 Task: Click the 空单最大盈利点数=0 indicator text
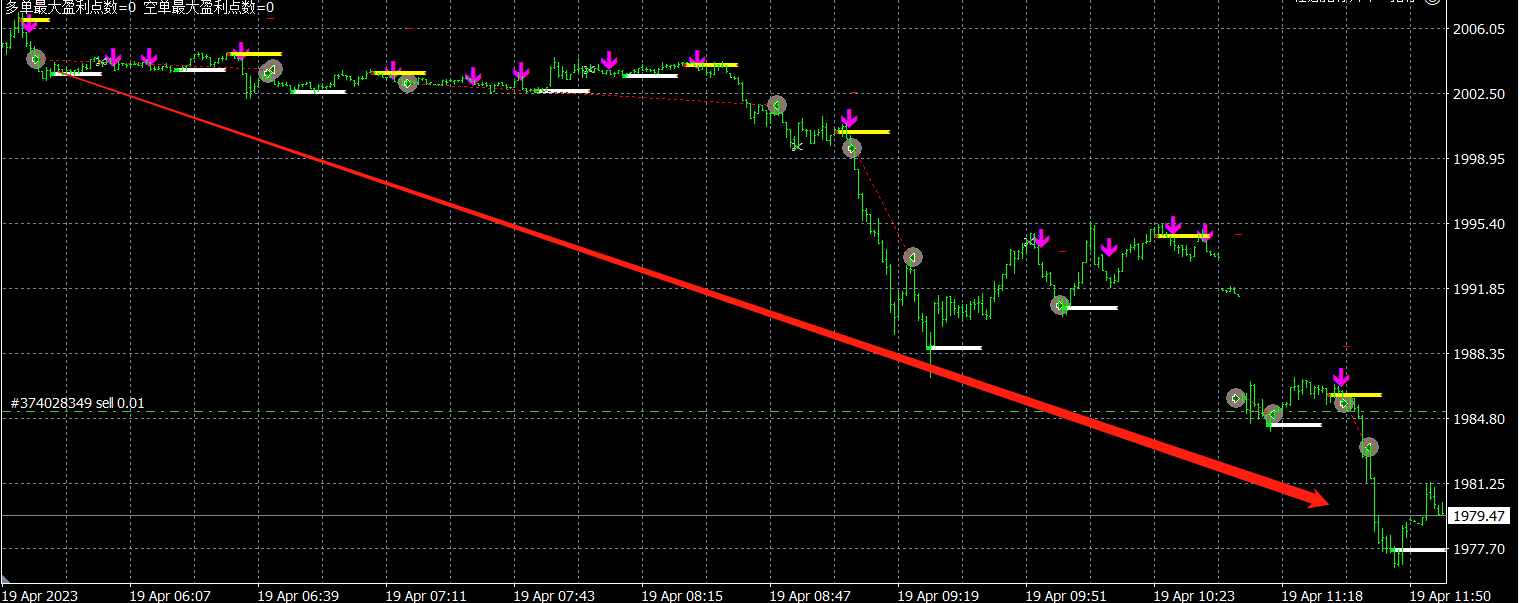[209, 8]
